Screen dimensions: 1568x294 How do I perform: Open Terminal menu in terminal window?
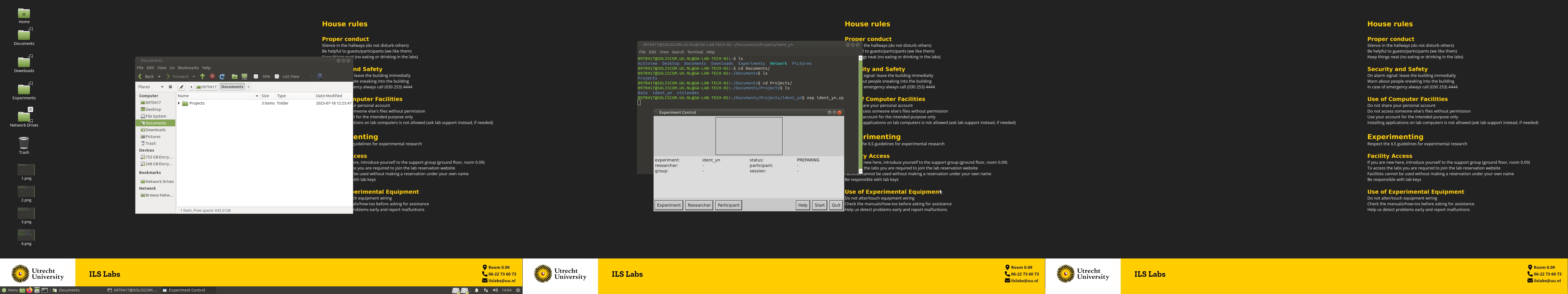pyautogui.click(x=695, y=52)
